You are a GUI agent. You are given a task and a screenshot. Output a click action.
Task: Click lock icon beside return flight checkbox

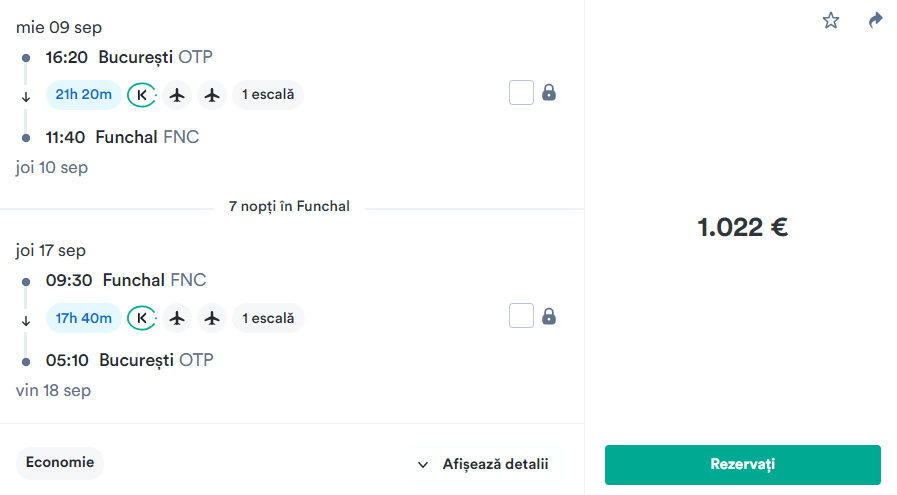tap(549, 317)
